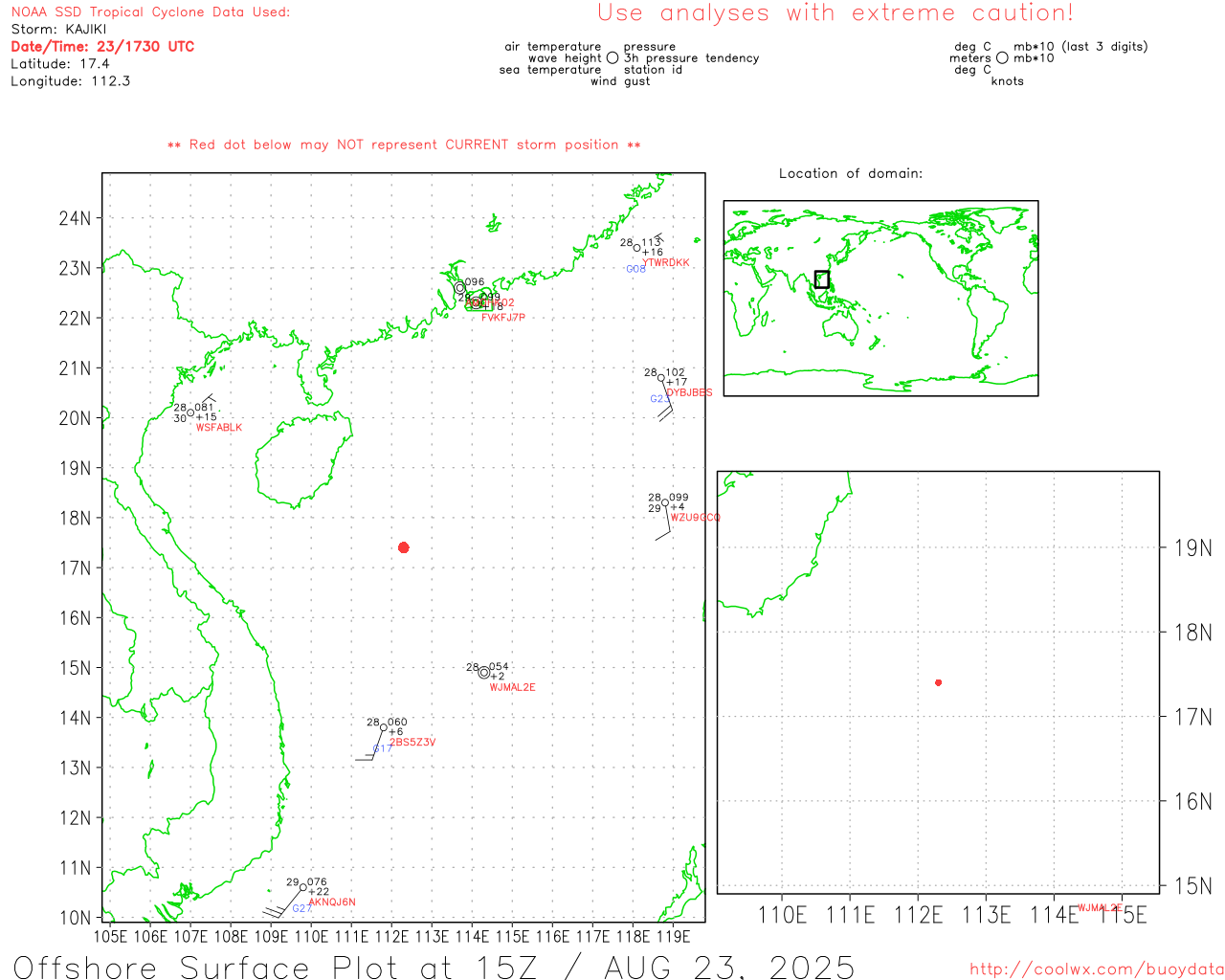Click the sea temperature legend label
This screenshot has height=980, width=1225.
tap(550, 70)
